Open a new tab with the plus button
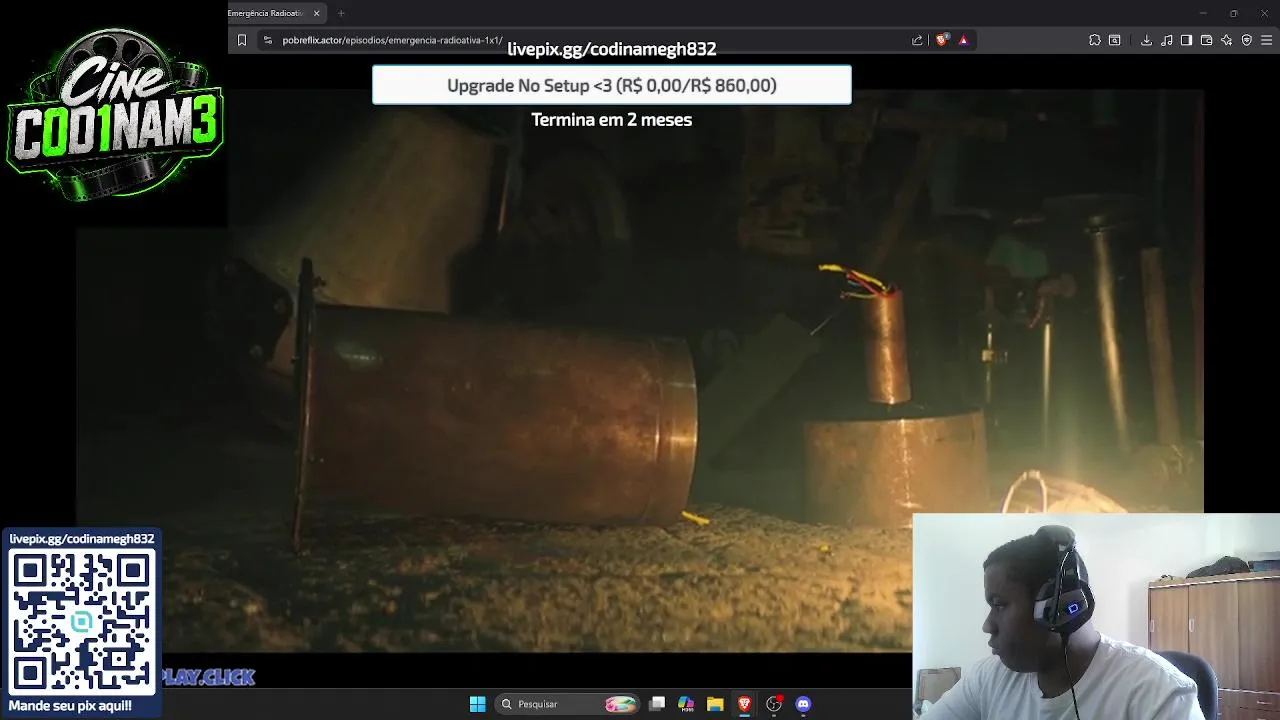1280x720 pixels. pos(341,13)
